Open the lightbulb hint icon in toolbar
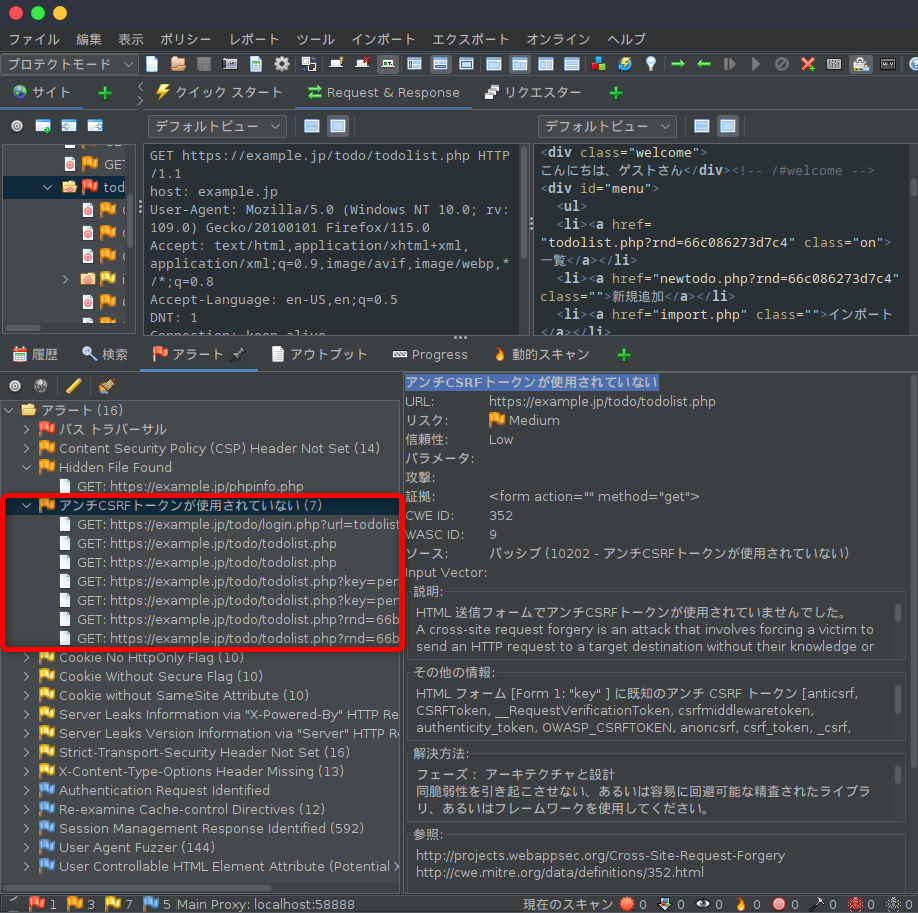 tap(651, 63)
